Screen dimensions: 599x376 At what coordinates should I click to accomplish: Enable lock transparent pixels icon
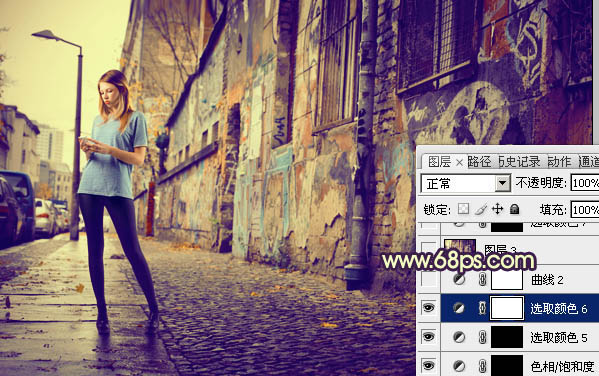click(464, 209)
